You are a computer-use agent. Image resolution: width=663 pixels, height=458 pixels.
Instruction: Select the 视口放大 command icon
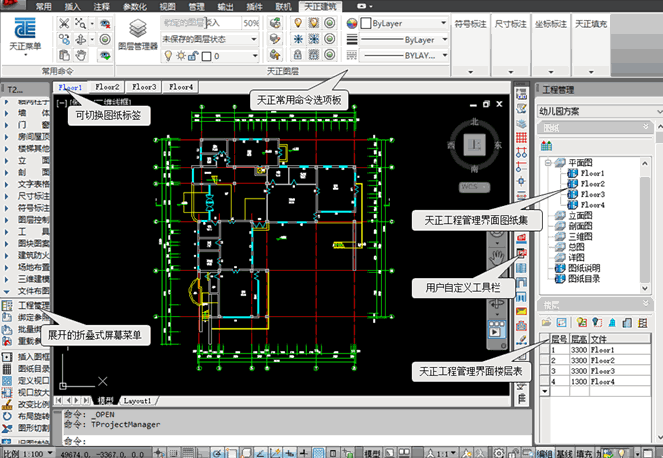click(x=7, y=392)
